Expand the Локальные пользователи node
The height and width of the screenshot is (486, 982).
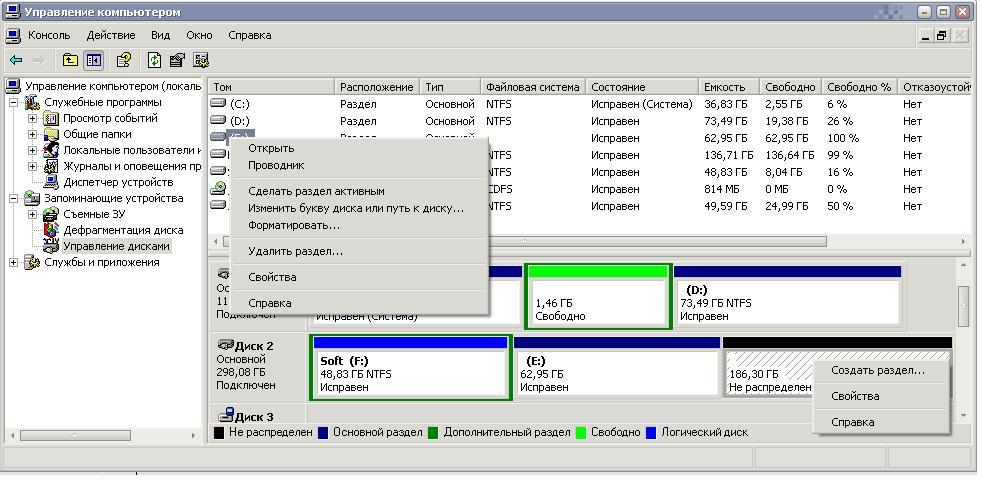pyautogui.click(x=33, y=150)
